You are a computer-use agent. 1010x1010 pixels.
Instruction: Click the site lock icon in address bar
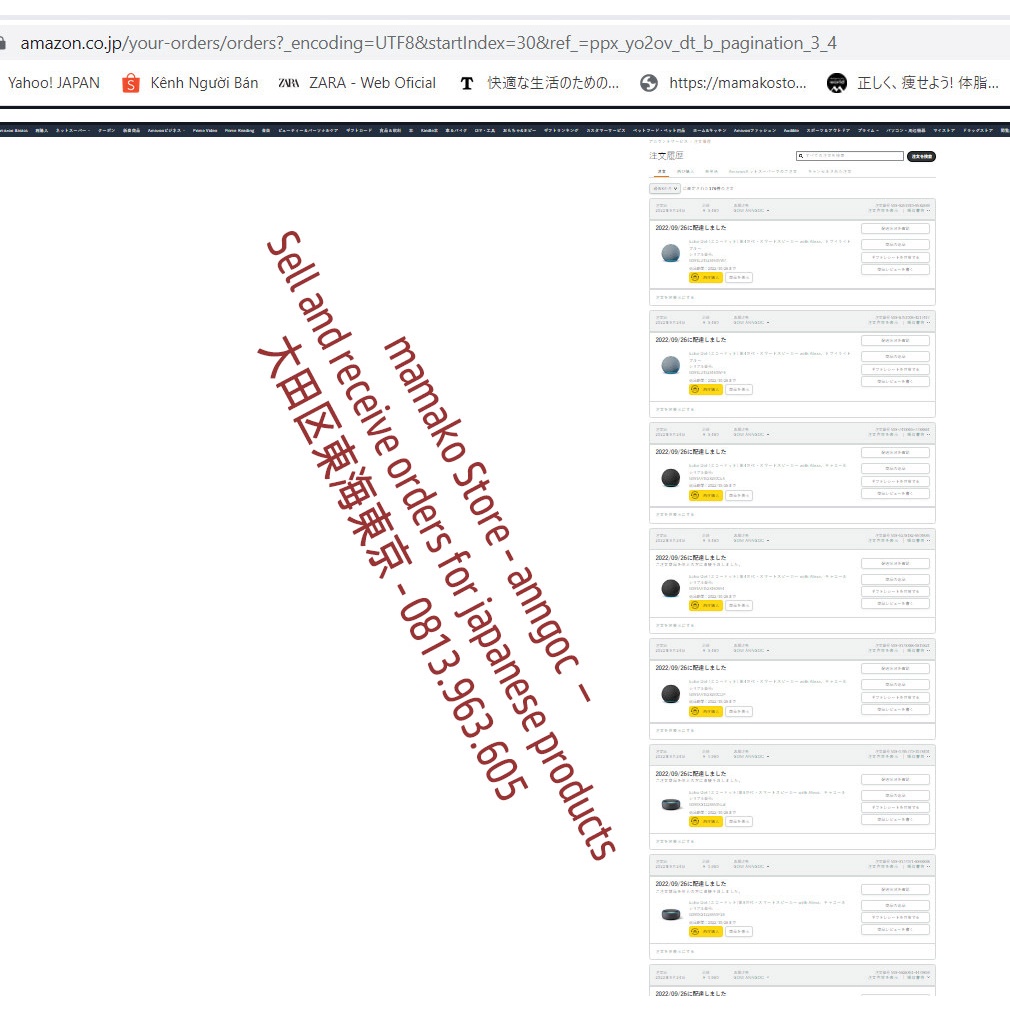point(3,43)
